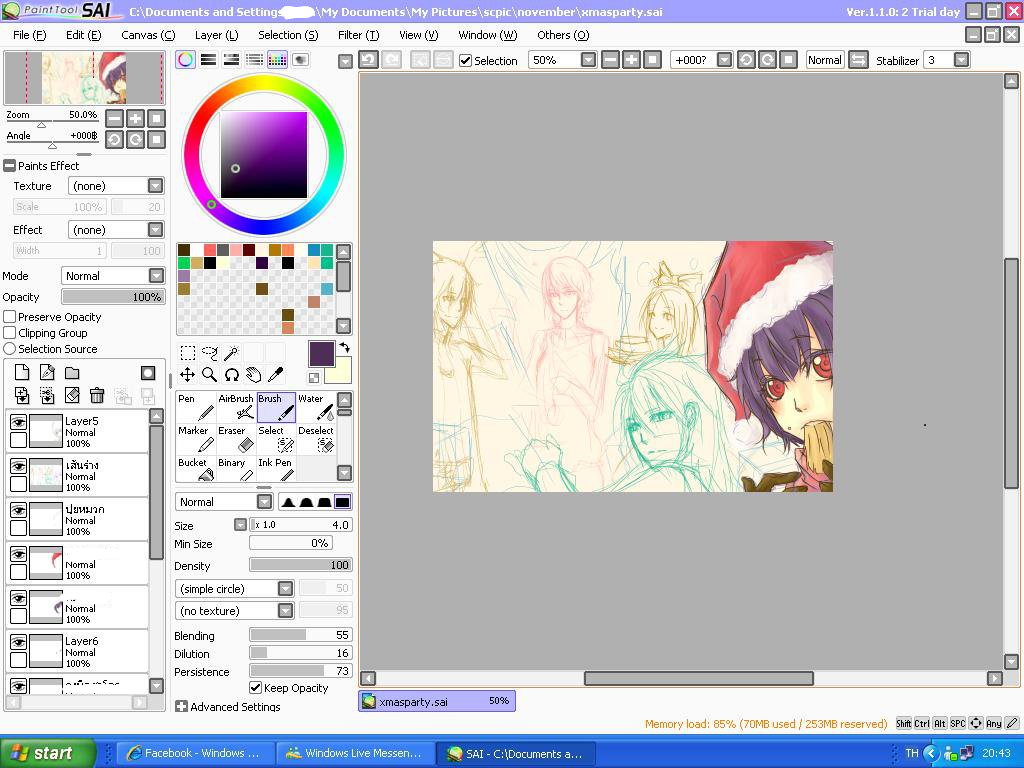The image size is (1024, 768).
Task: Select the Bucket fill tool
Action: tap(196, 470)
